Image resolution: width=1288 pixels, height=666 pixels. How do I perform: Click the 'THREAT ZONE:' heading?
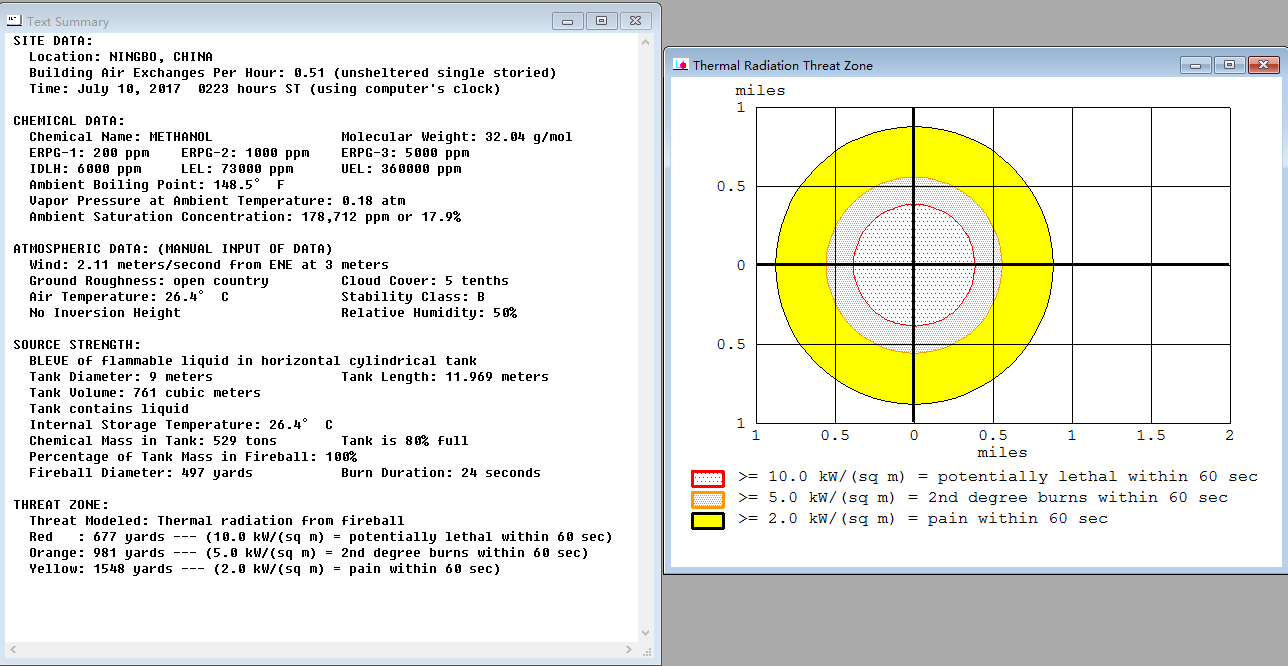click(61, 505)
